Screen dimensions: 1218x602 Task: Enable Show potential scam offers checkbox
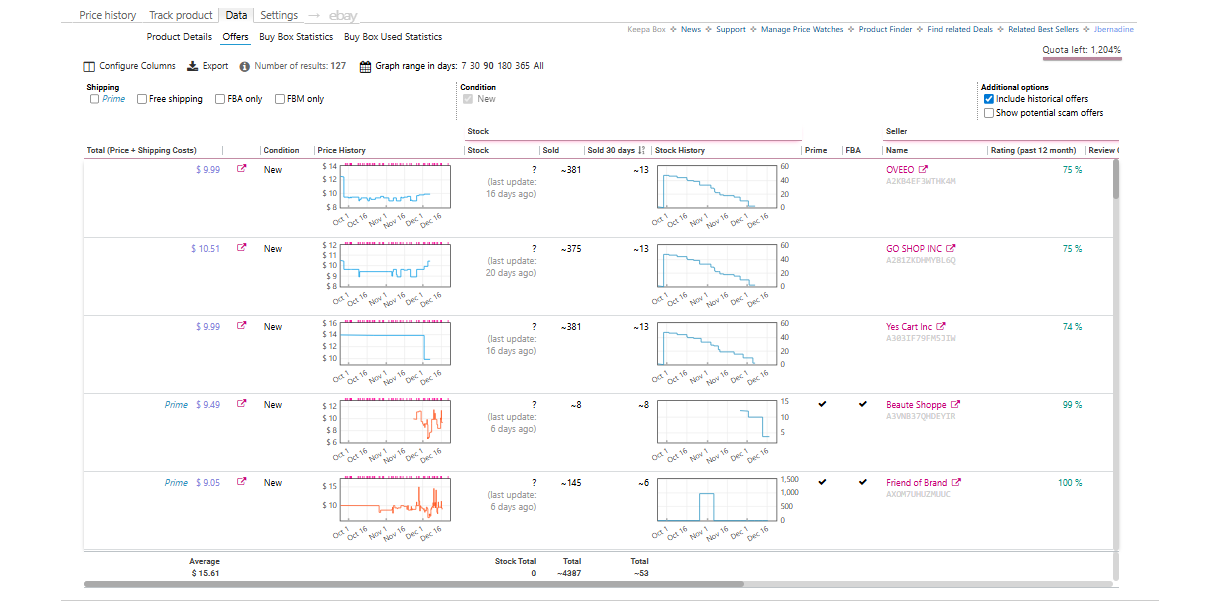pyautogui.click(x=989, y=113)
